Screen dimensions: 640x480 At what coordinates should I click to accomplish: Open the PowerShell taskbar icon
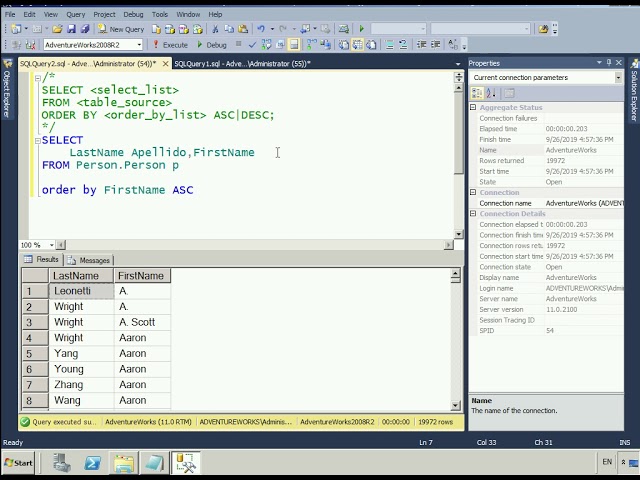93,463
